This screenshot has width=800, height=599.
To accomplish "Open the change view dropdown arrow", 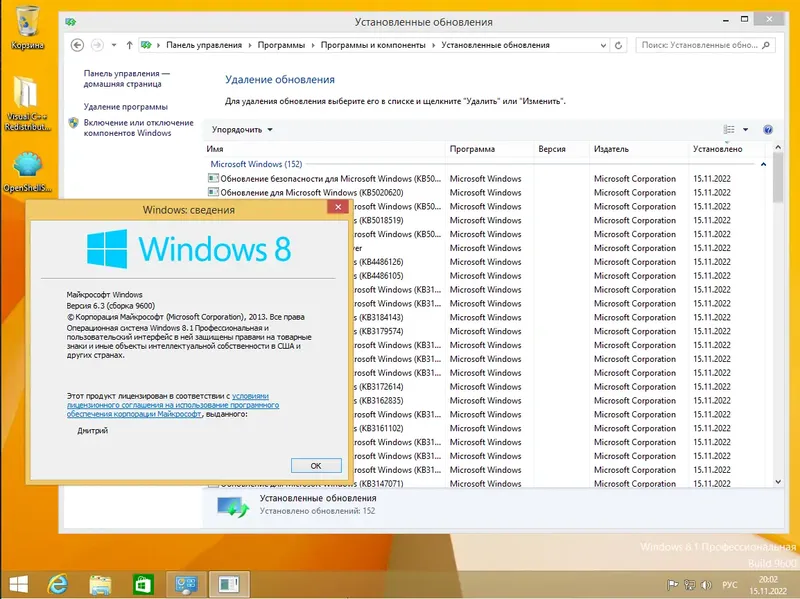I will 744,129.
